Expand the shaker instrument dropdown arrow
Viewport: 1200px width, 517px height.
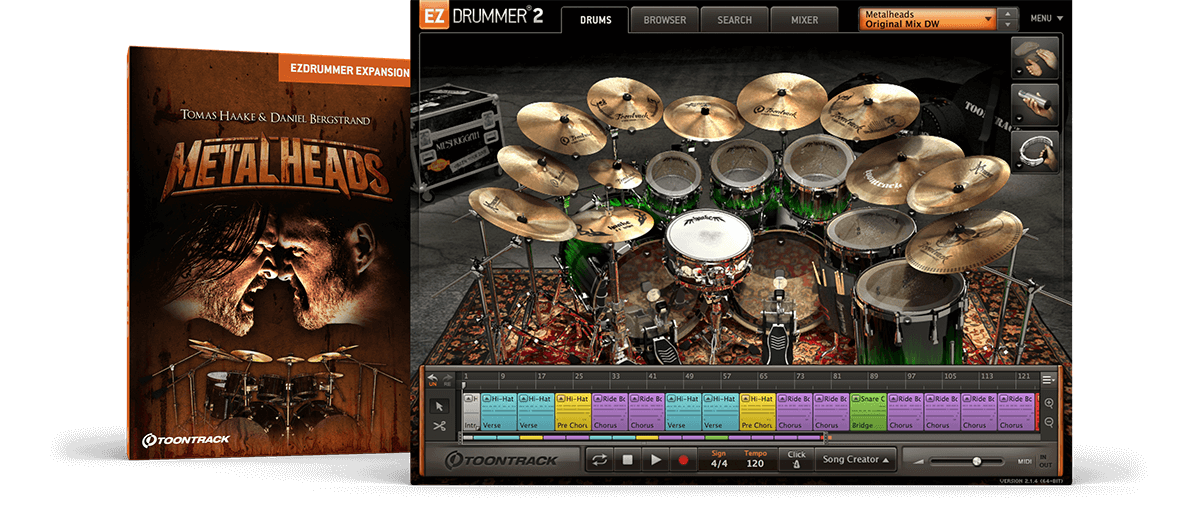click(x=1020, y=119)
